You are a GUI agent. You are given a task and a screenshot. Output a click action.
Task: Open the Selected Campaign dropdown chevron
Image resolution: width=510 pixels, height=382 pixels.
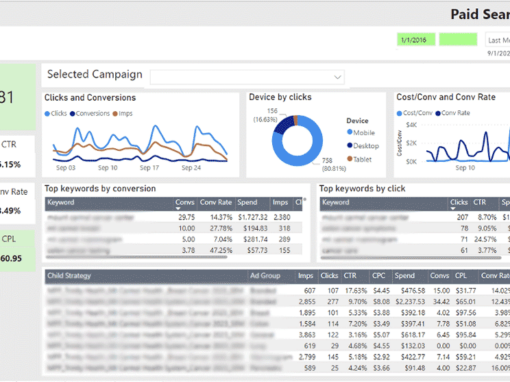point(337,77)
